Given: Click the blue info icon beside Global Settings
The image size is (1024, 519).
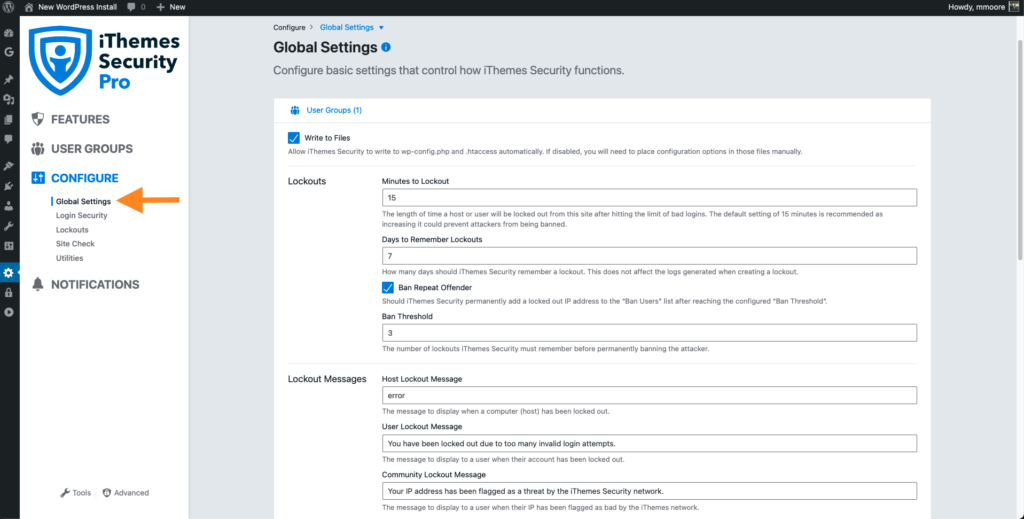Looking at the screenshot, I should pos(386,47).
